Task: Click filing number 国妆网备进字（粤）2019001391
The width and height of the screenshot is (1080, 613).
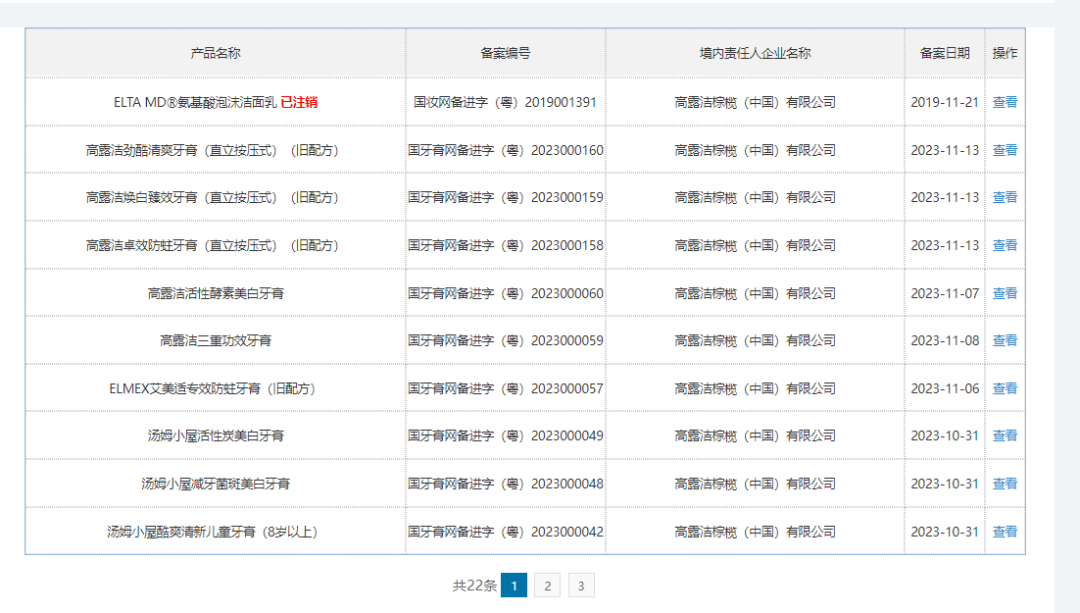Action: coord(505,102)
